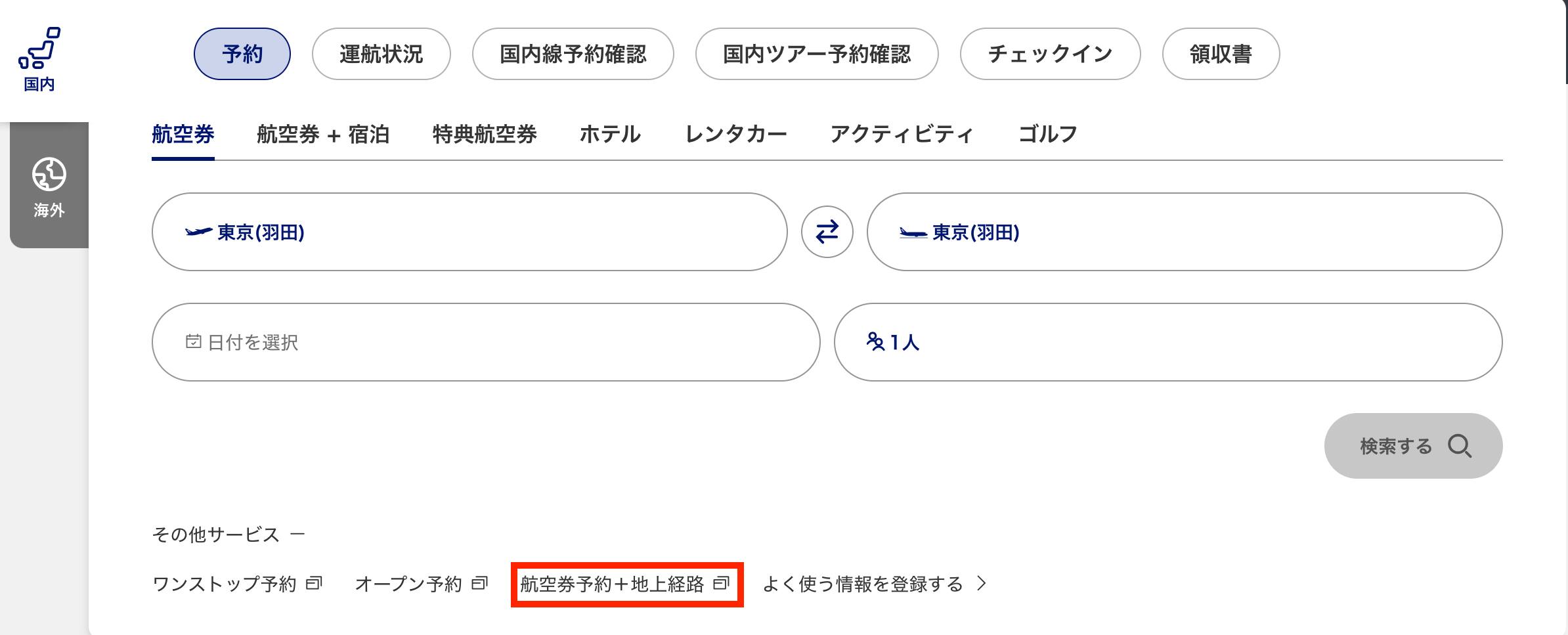1568x635 pixels.
Task: Open the passenger count selector 1人
Action: [x=1167, y=342]
